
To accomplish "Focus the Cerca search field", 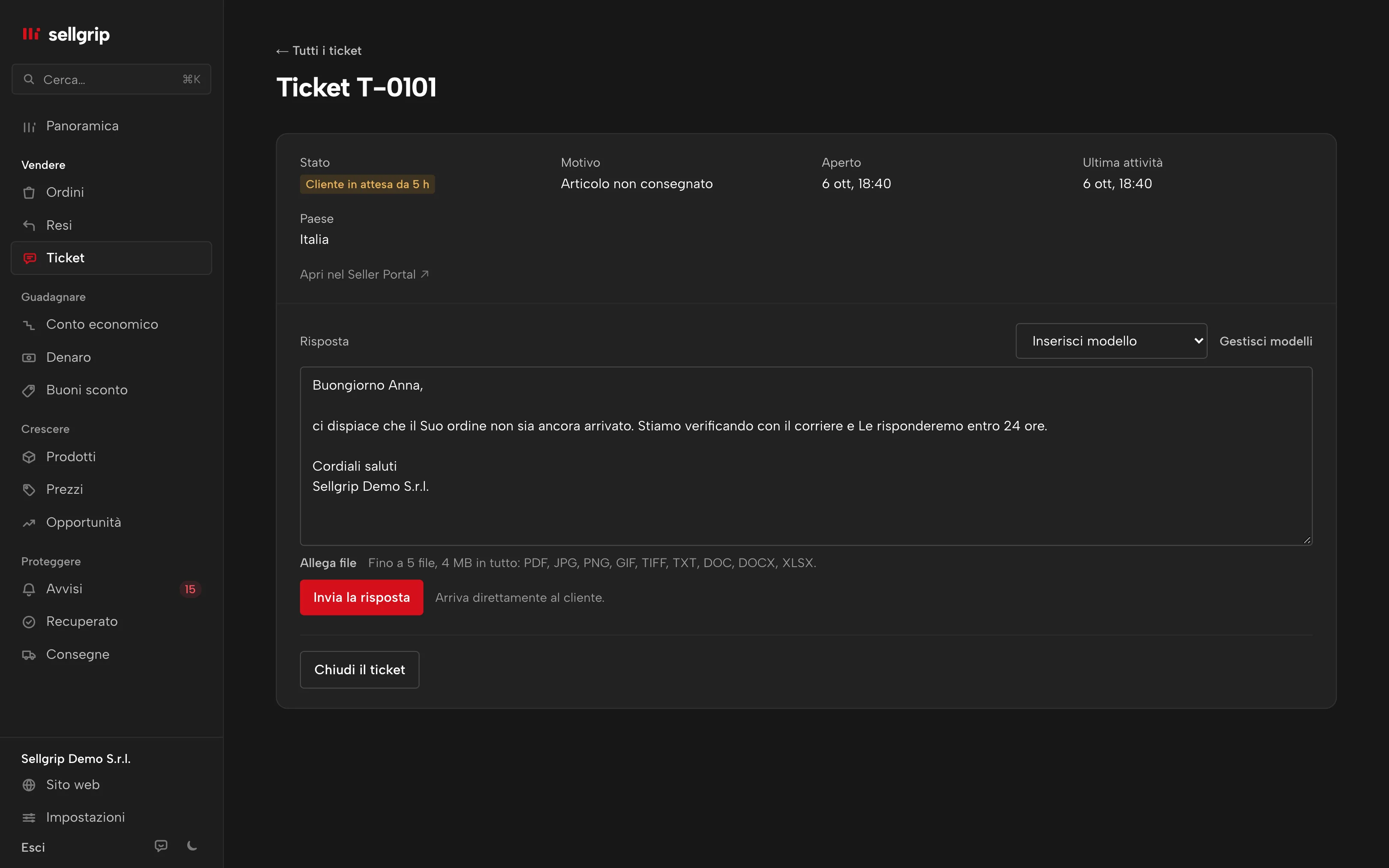I will [x=111, y=79].
